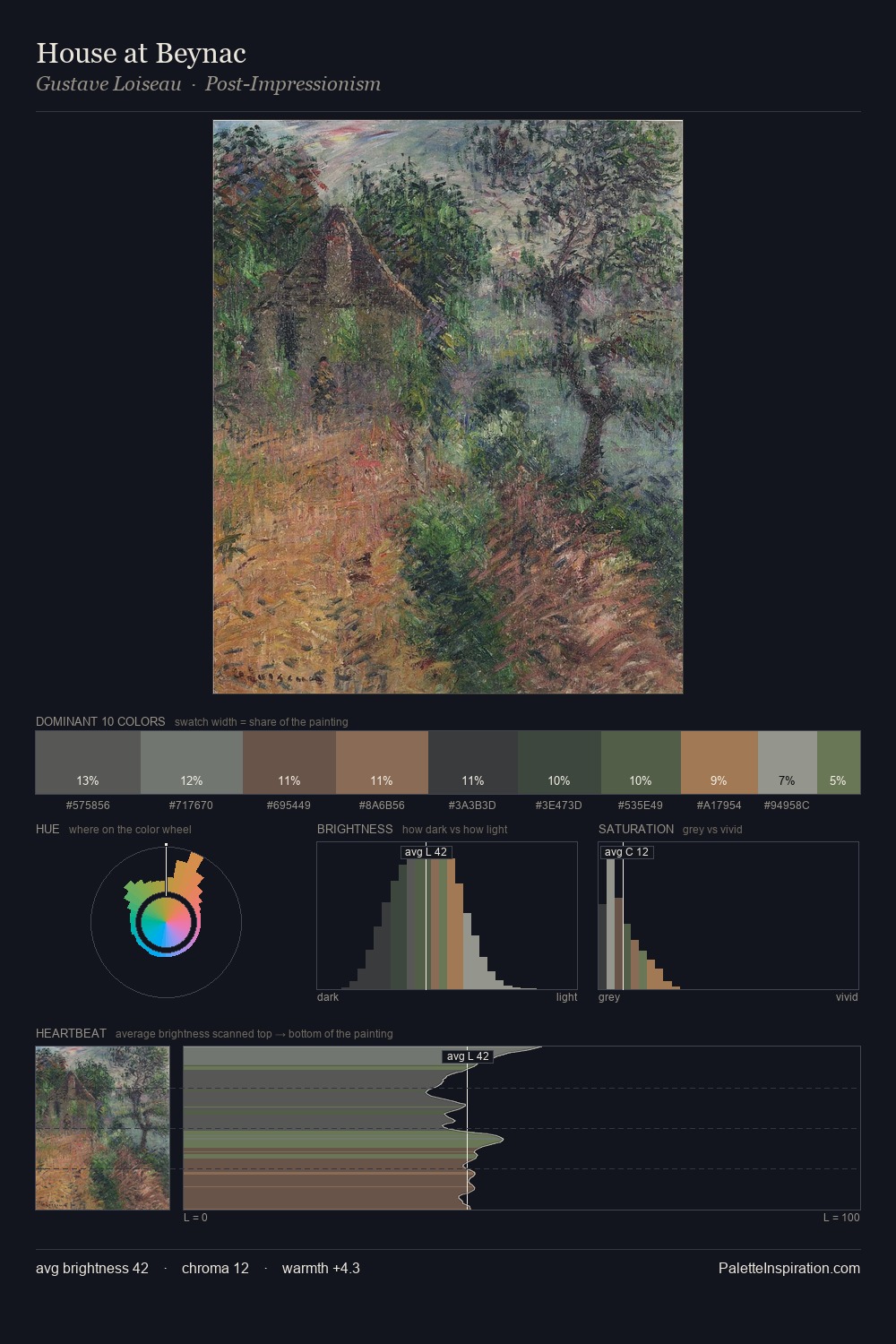Select the hex label #94958C
The width and height of the screenshot is (896, 1344).
787,806
